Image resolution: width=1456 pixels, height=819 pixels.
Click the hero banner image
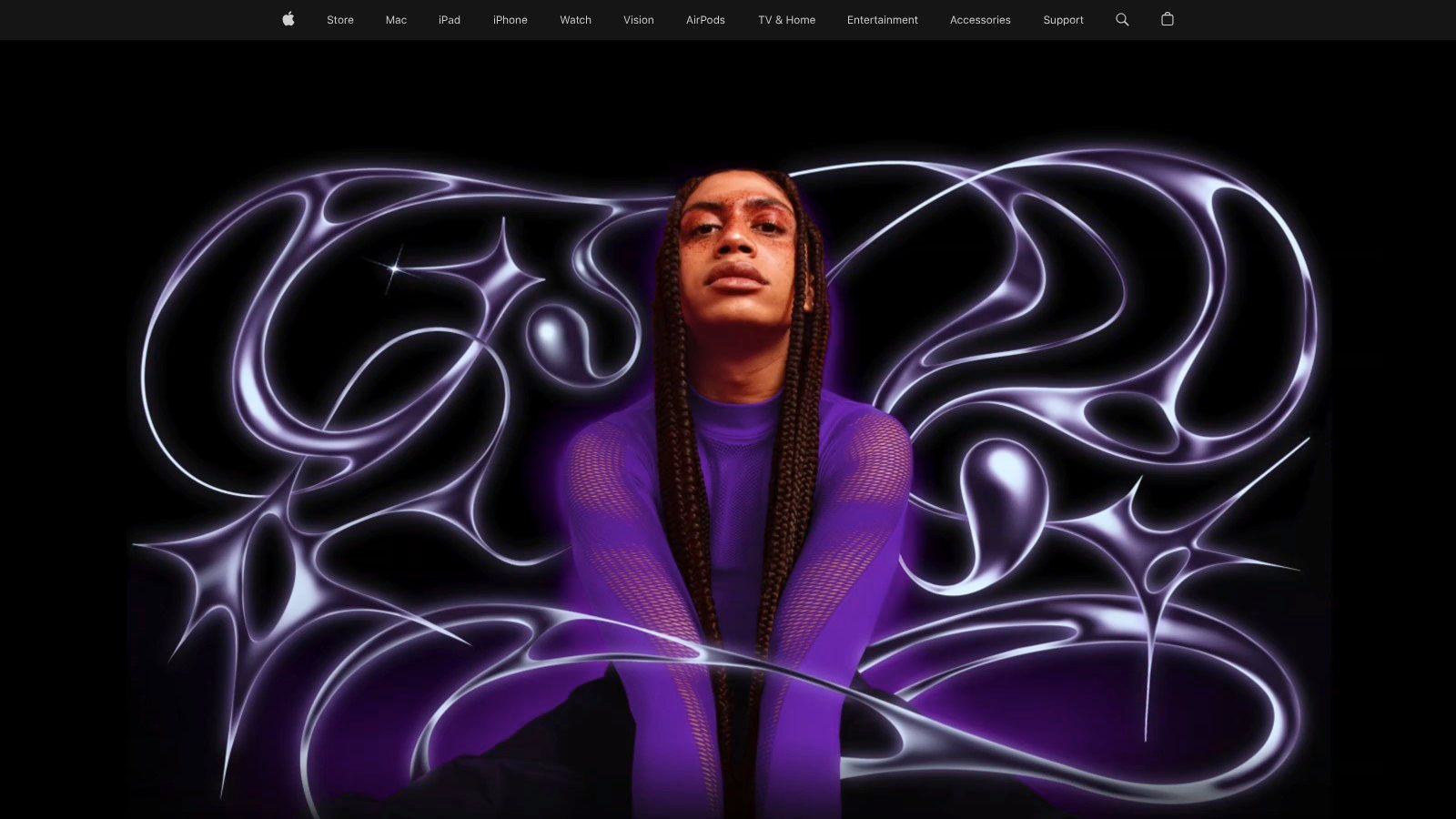point(728,428)
